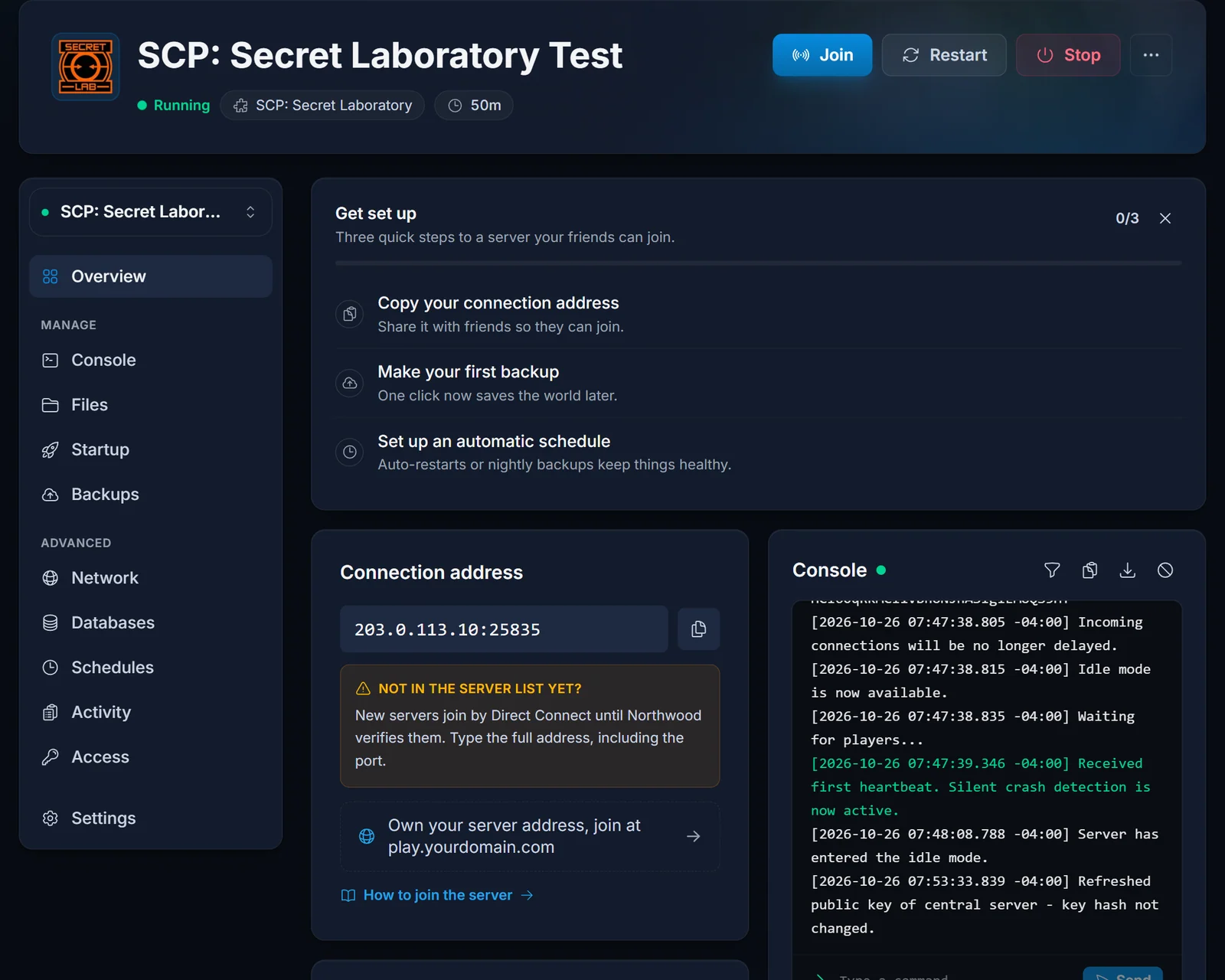Follow the How to join the server link

(437, 895)
